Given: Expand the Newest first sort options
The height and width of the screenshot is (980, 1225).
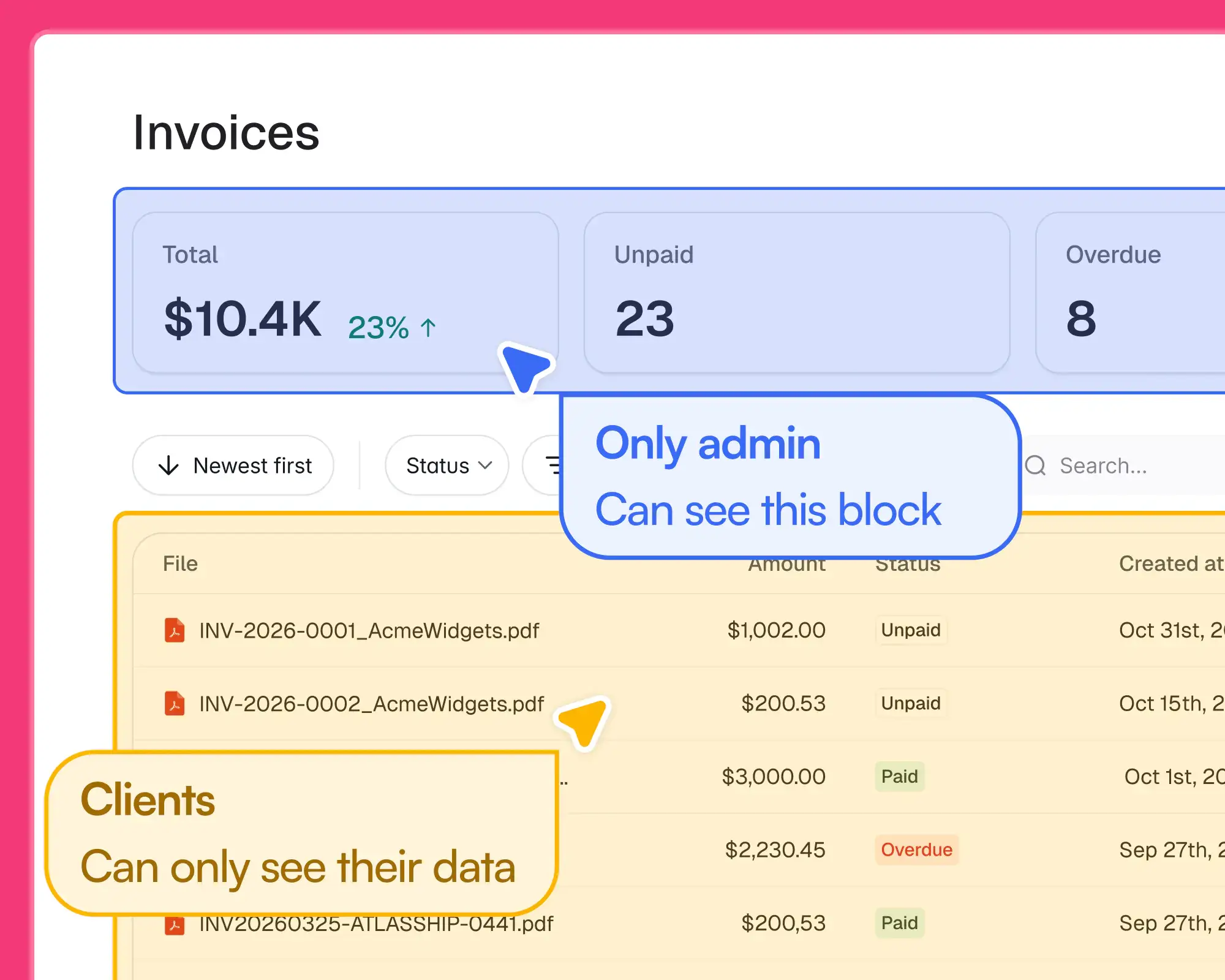Looking at the screenshot, I should (x=233, y=466).
